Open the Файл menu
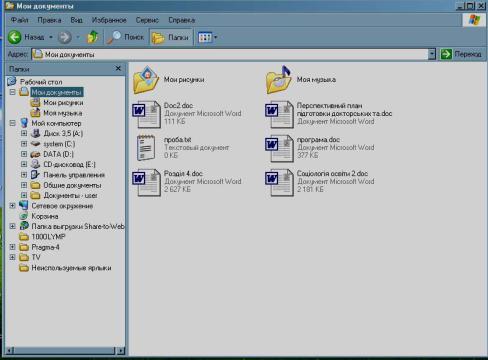The width and height of the screenshot is (488, 360). pyautogui.click(x=20, y=20)
